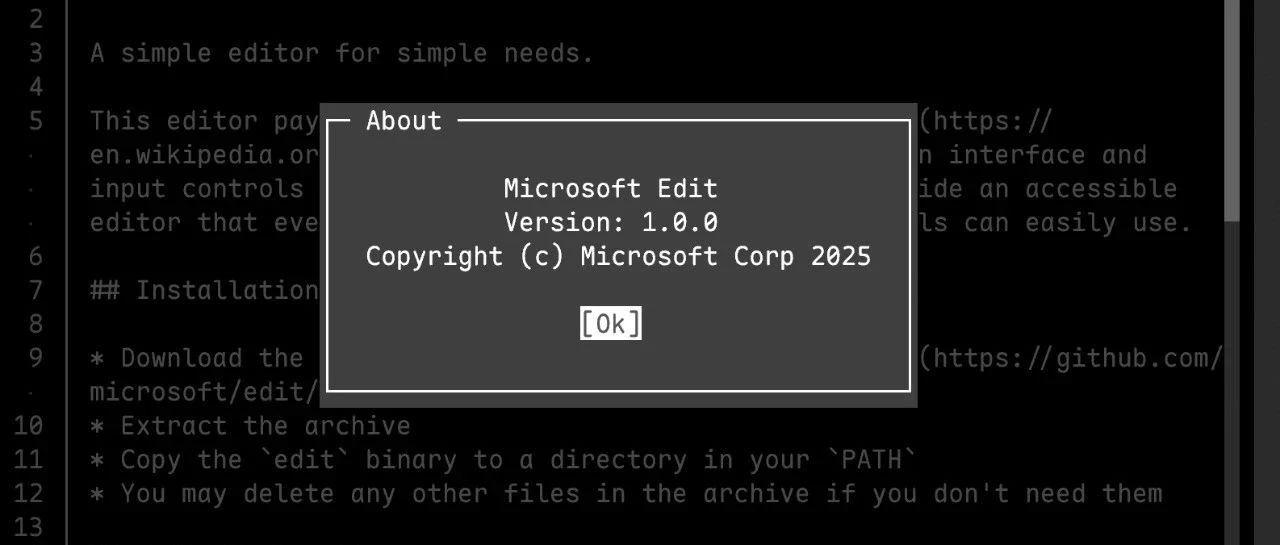Click line number 5 in the gutter
The image size is (1280, 545).
point(36,121)
